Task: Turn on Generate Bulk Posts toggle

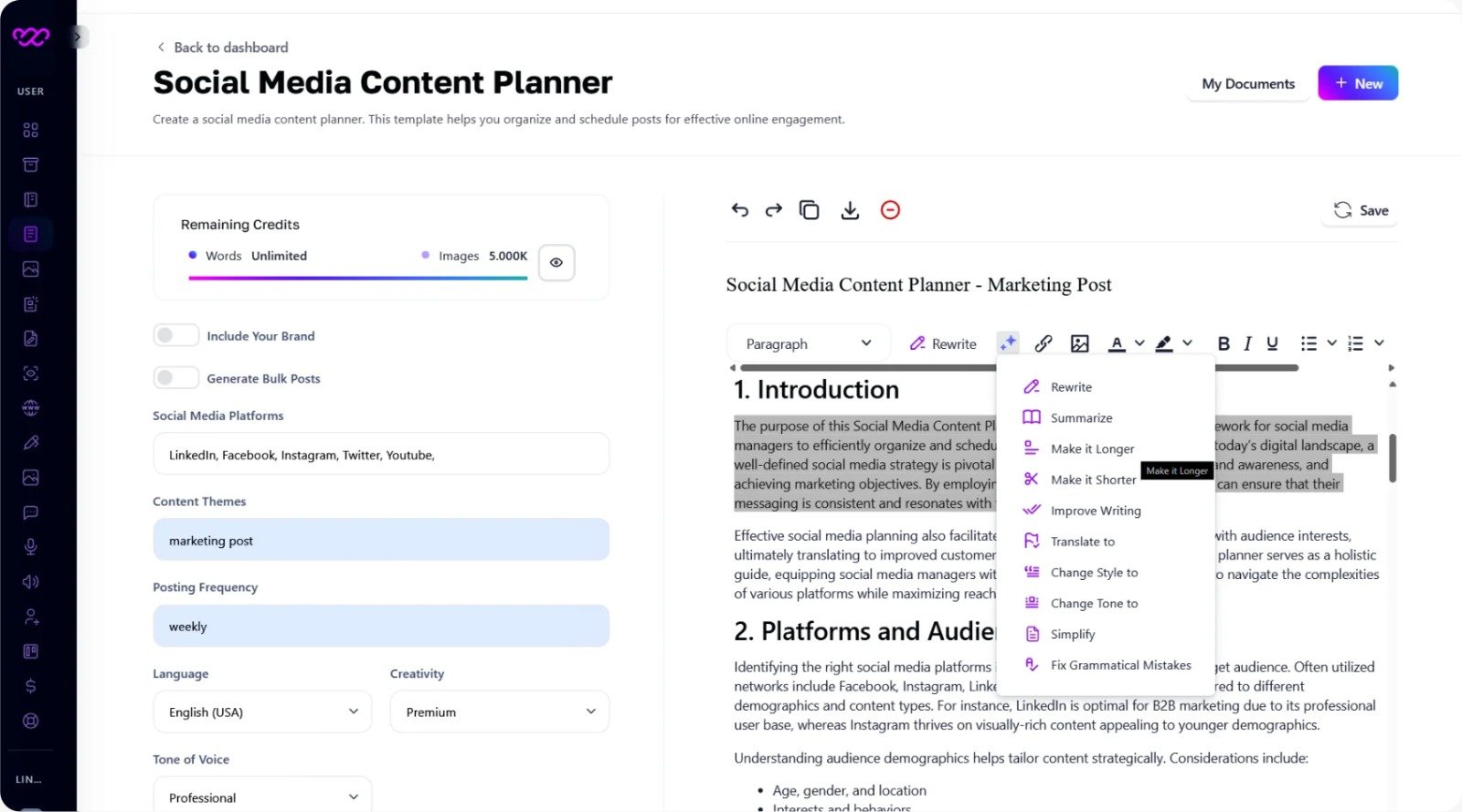Action: 175,377
